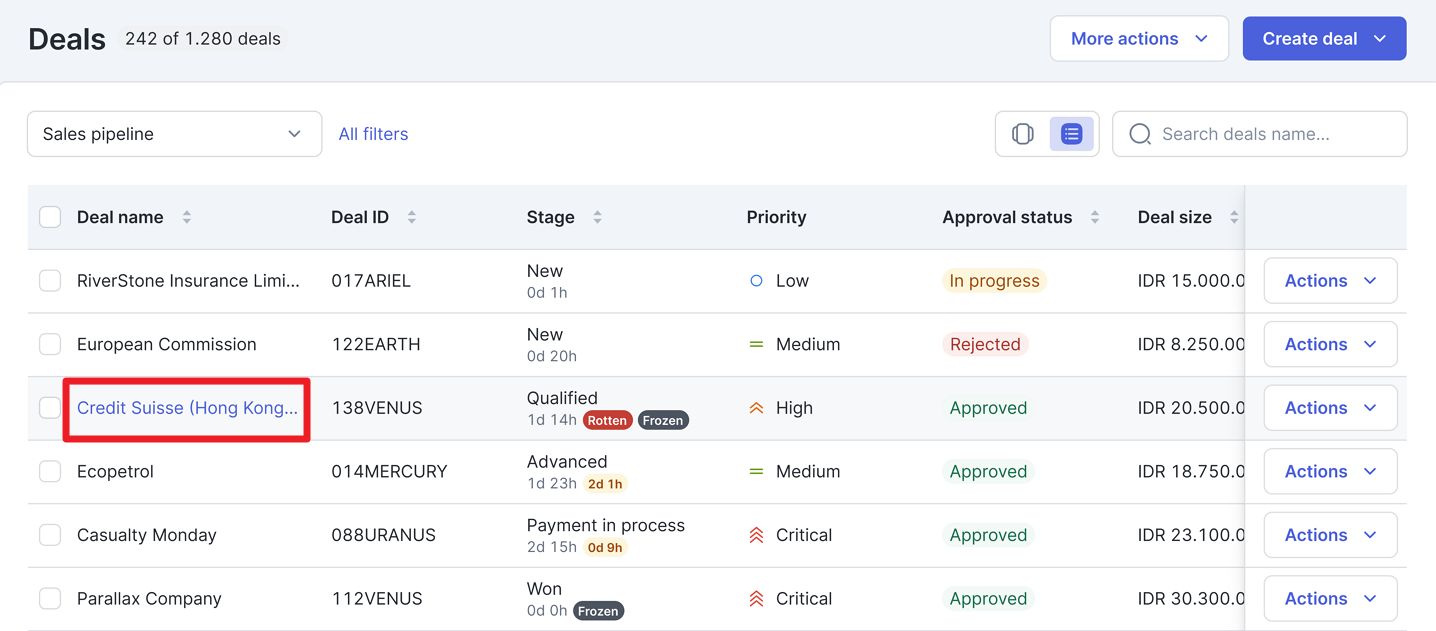Click Low priority circle icon
Viewport: 1436px width, 631px height.
pyautogui.click(x=756, y=281)
